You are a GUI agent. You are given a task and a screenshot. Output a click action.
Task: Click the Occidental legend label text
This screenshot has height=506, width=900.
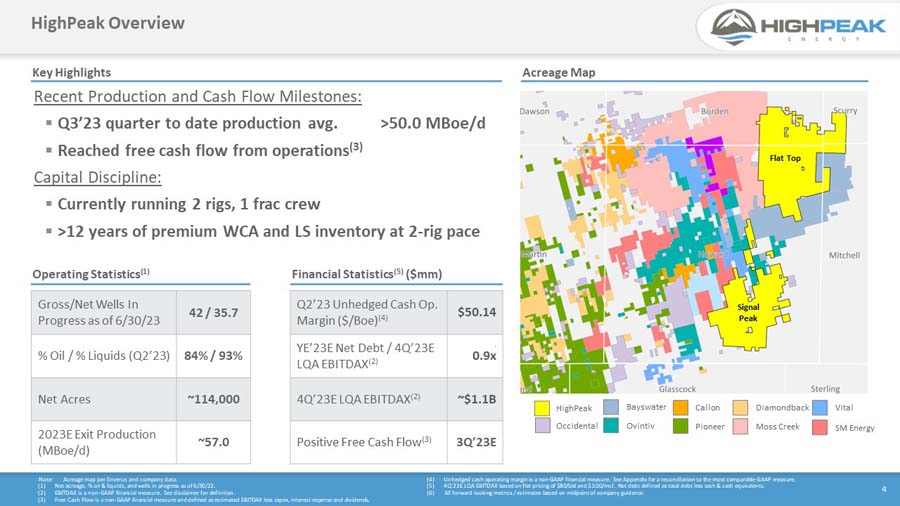(576, 426)
